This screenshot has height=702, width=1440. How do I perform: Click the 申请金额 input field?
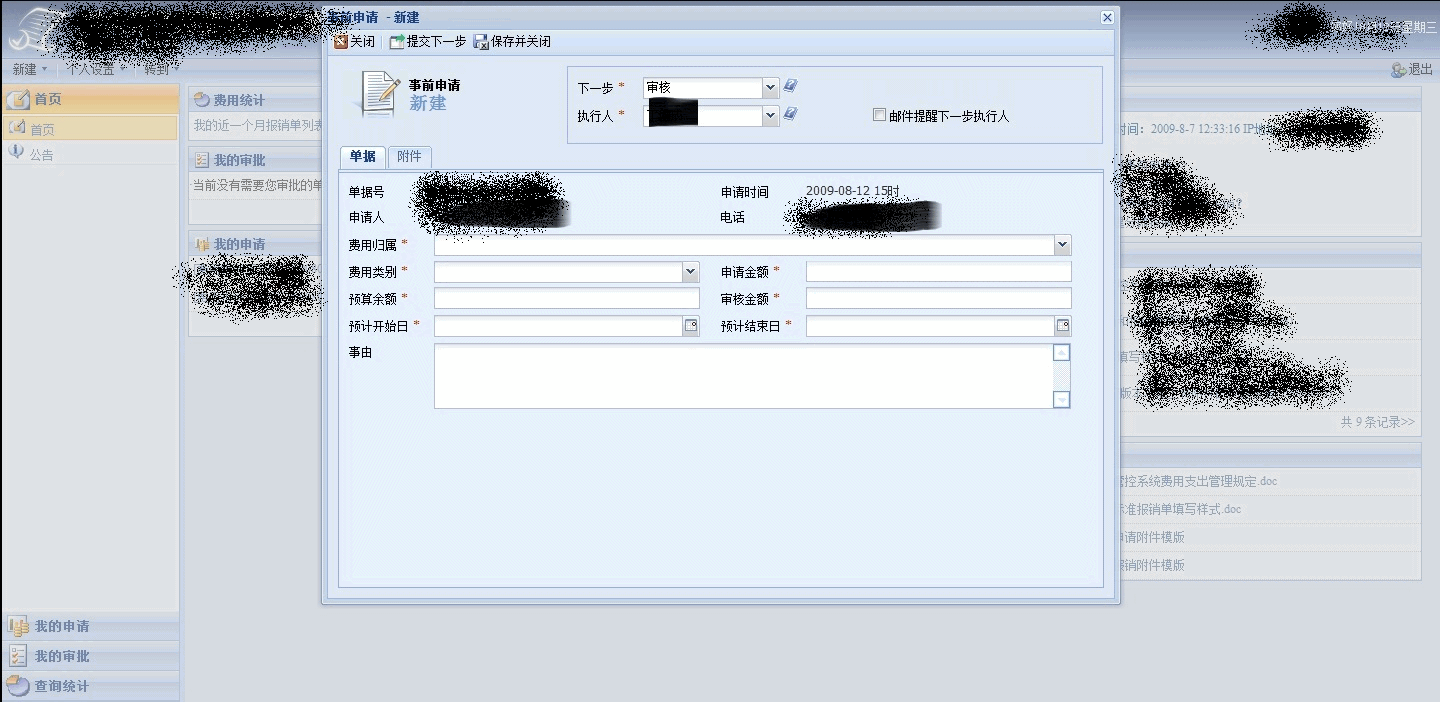click(x=938, y=272)
